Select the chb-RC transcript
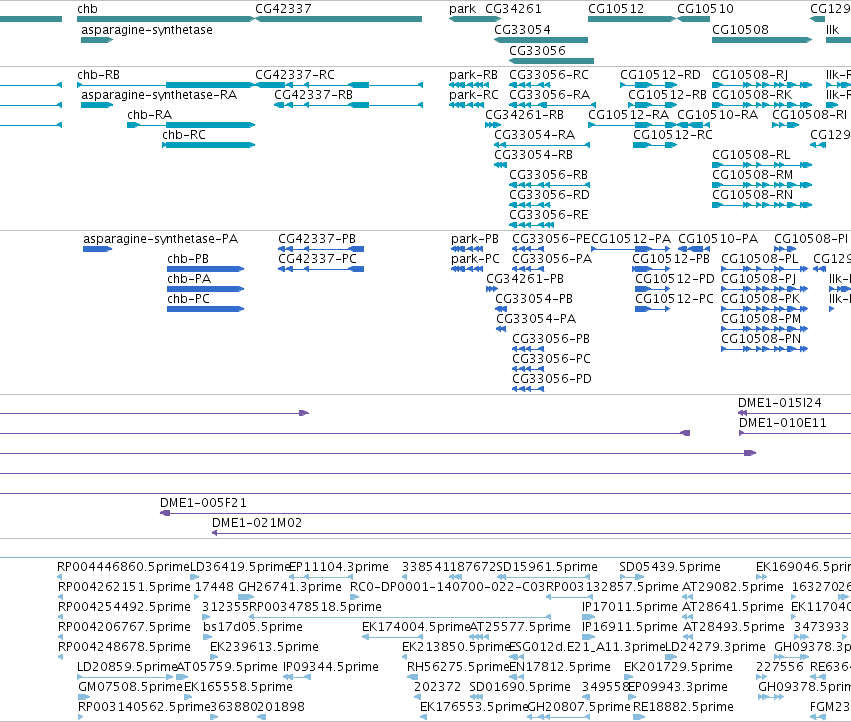The height and width of the screenshot is (722, 851). 208,145
